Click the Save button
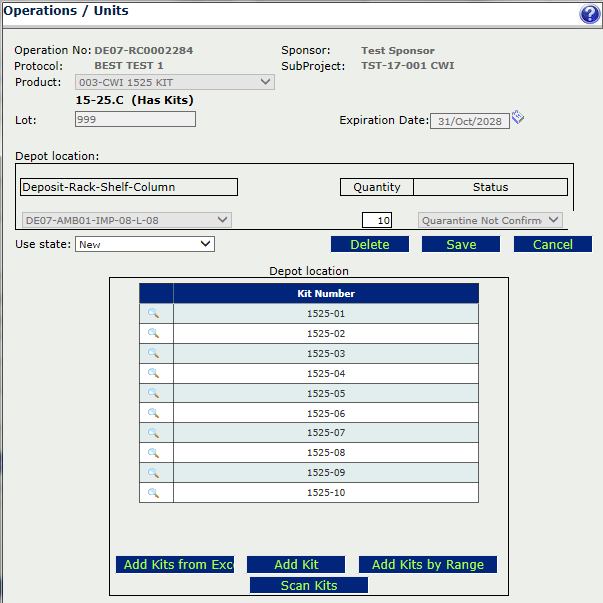This screenshot has height=603, width=603. click(461, 244)
